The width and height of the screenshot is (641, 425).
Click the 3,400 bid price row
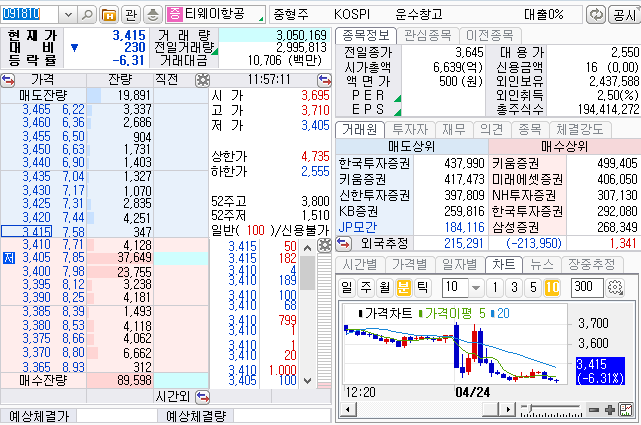pos(105,272)
